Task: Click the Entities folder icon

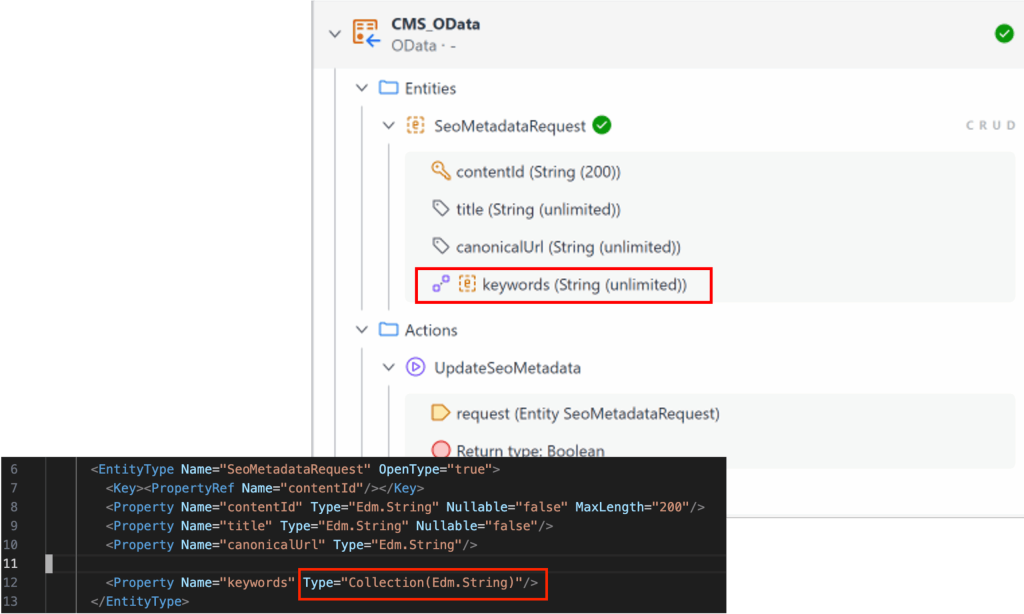Action: pyautogui.click(x=389, y=88)
